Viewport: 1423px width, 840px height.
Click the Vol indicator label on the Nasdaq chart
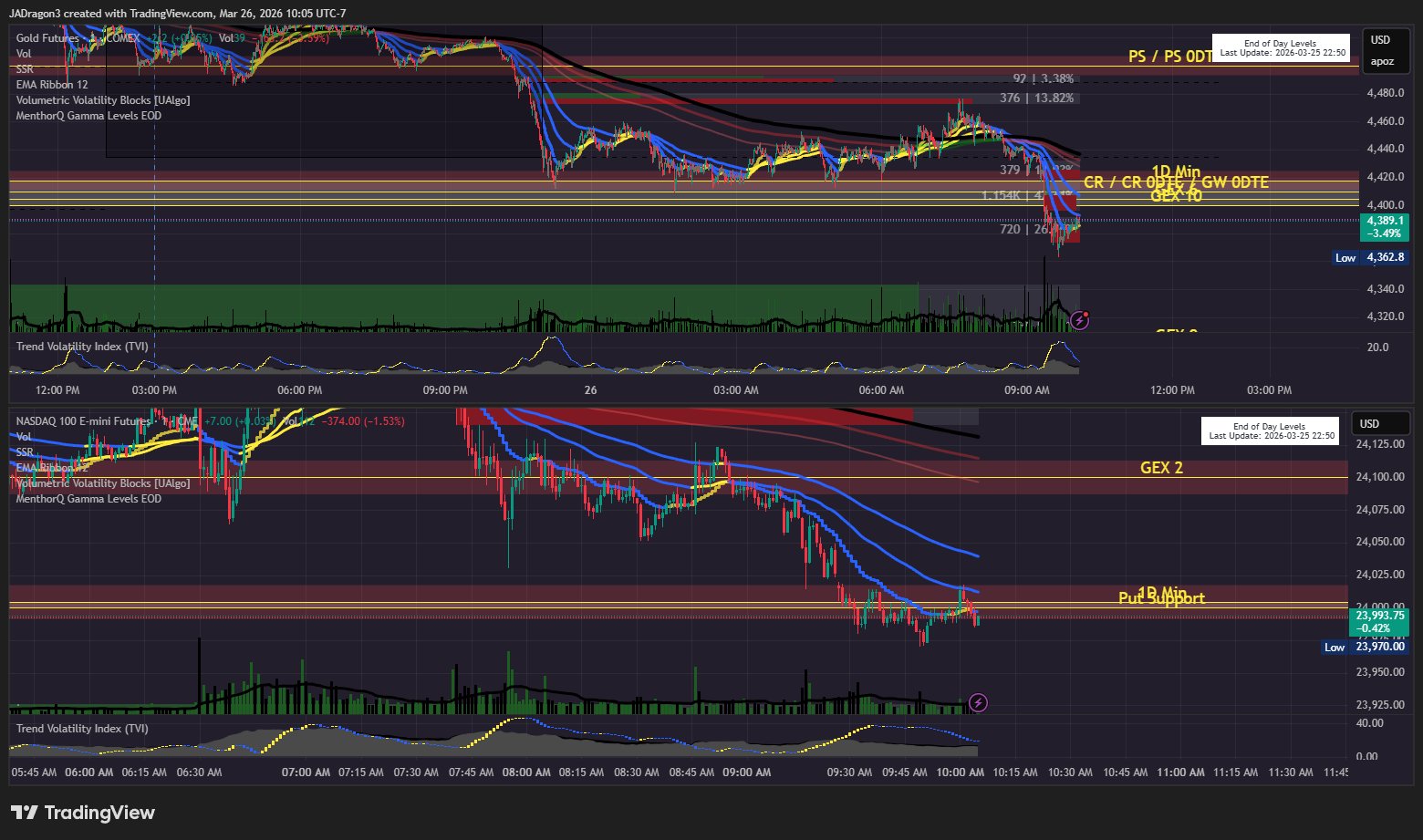[x=24, y=437]
